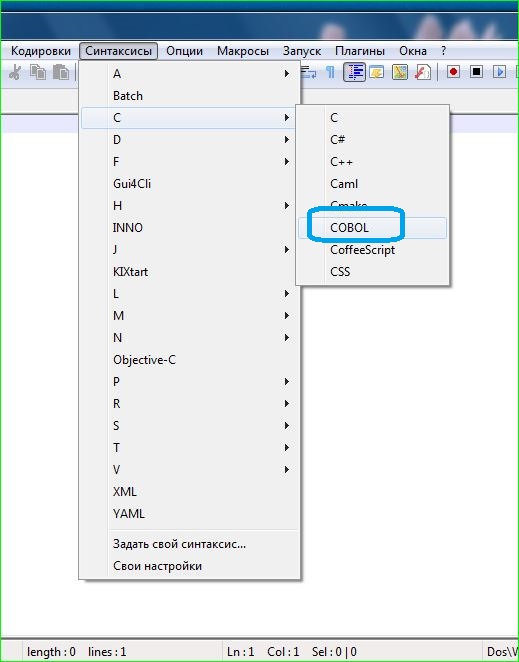Screen dimensions: 519x662
Task: Open Задать свой синтаксис... dialog
Action: [190, 544]
